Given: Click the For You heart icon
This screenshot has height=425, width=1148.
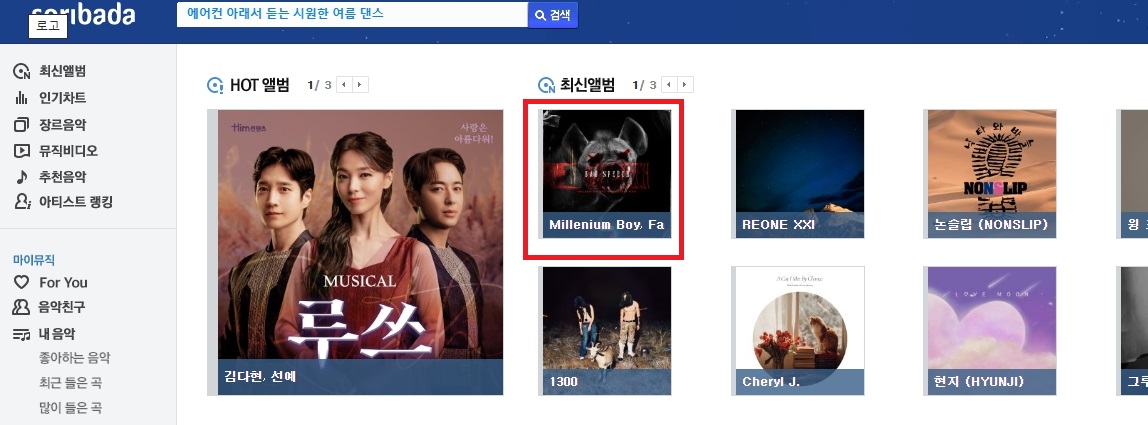Looking at the screenshot, I should [22, 282].
